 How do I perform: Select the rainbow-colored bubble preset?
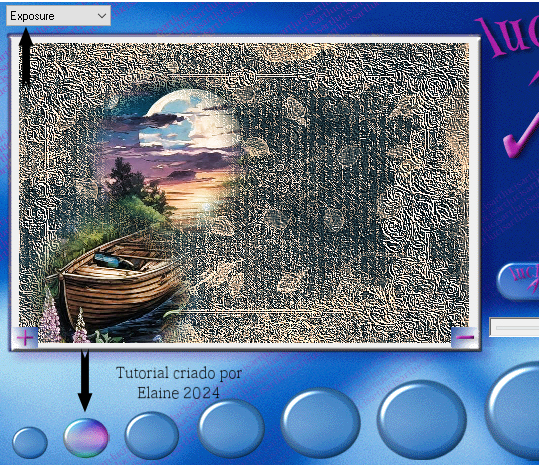pos(86,438)
